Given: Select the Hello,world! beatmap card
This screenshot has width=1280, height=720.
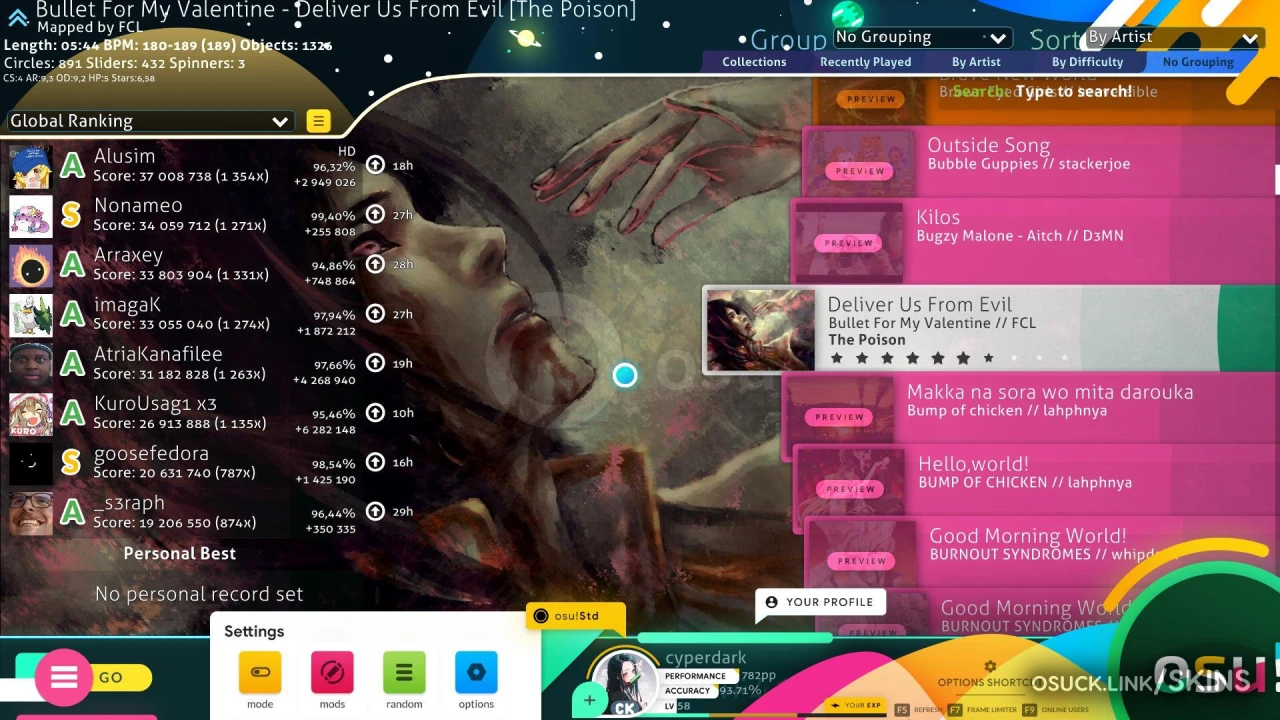Looking at the screenshot, I should [x=1036, y=479].
